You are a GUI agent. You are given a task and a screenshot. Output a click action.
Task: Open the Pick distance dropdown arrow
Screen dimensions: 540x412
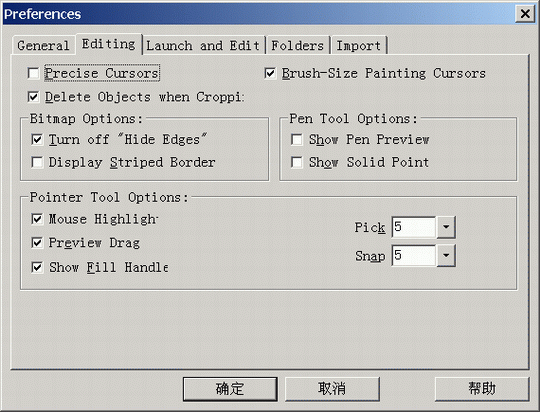pyautogui.click(x=446, y=227)
